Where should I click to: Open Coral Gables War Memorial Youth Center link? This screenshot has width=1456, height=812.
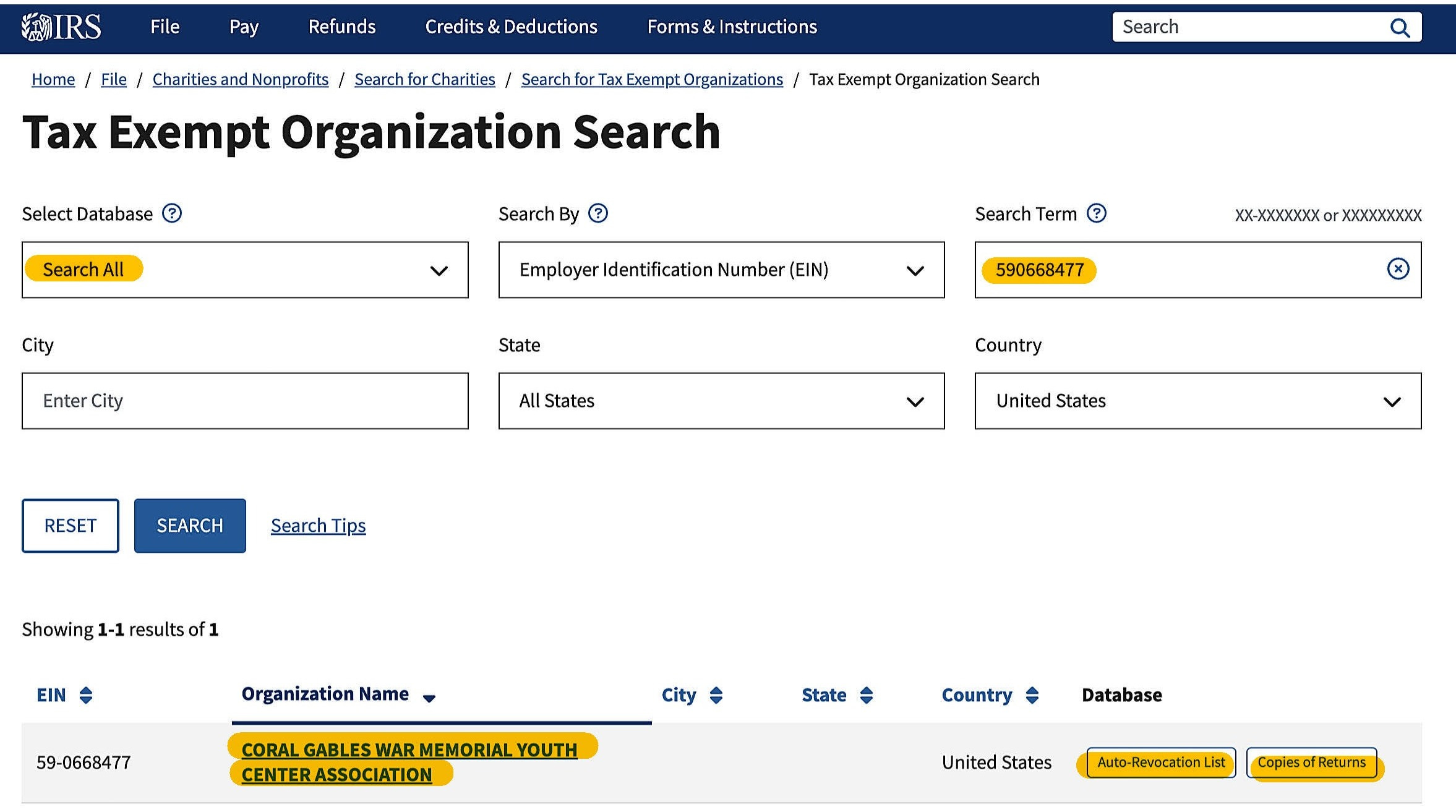[x=409, y=762]
